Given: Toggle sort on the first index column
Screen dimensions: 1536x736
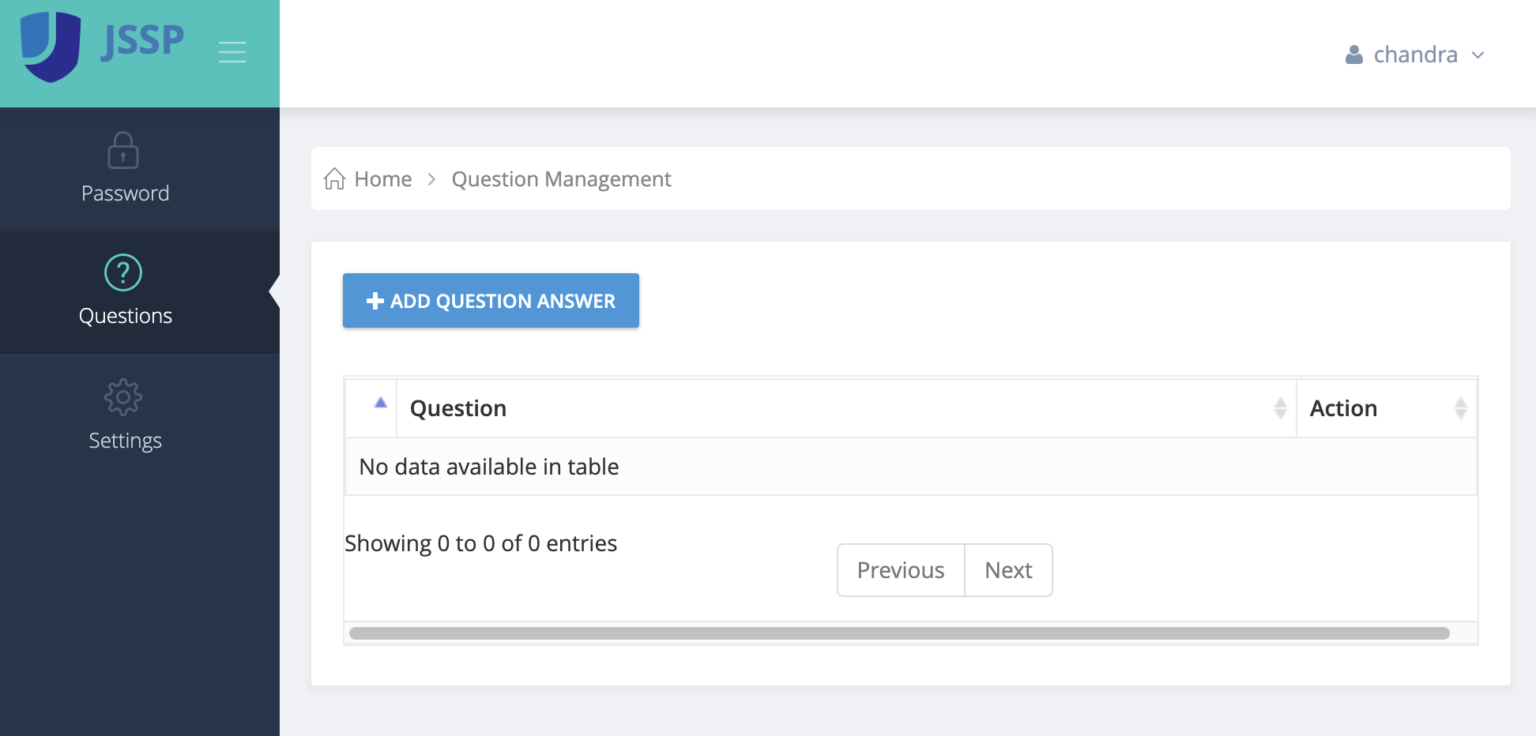Looking at the screenshot, I should pos(380,403).
